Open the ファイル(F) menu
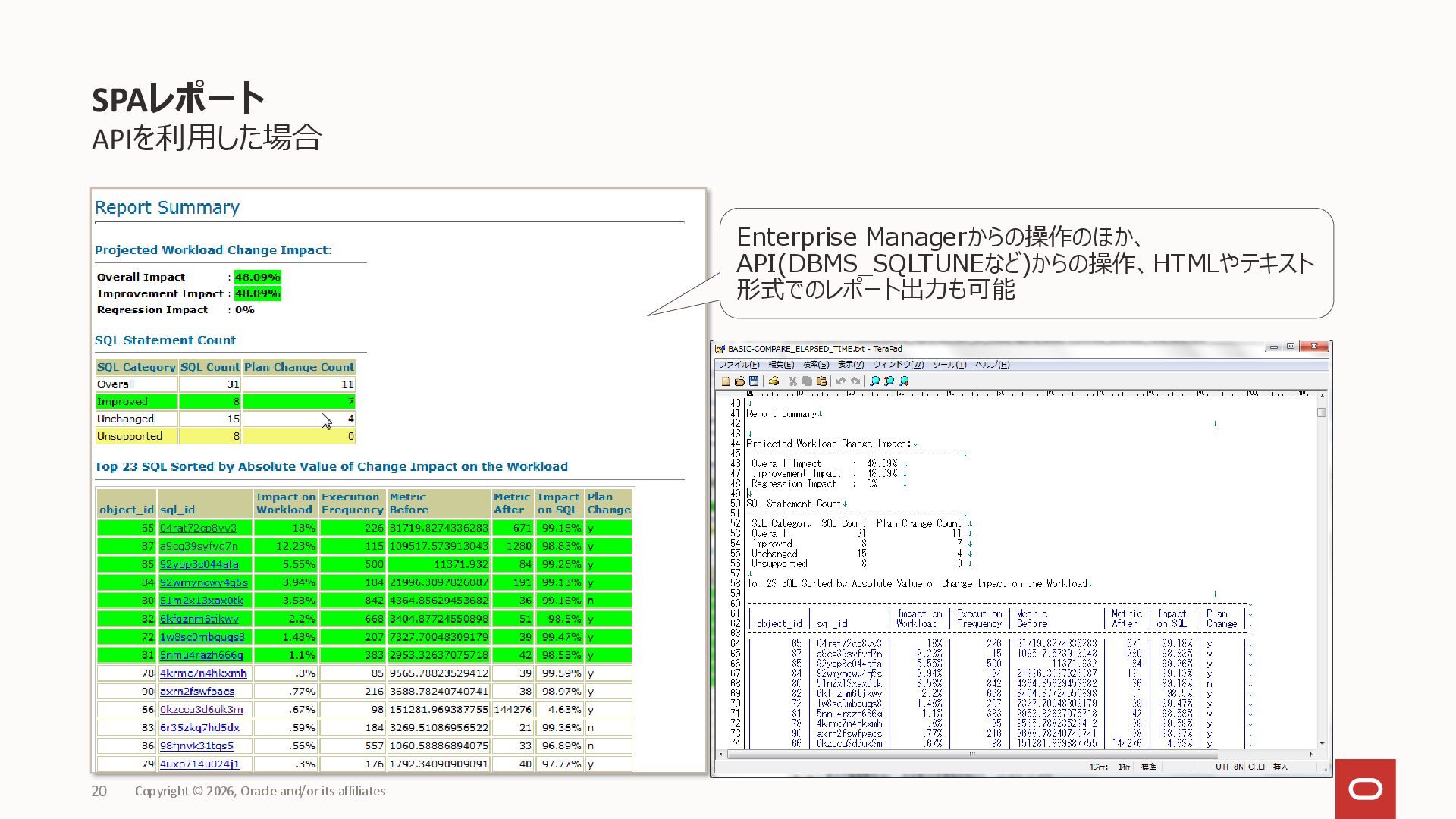This screenshot has width=1456, height=819. click(739, 365)
